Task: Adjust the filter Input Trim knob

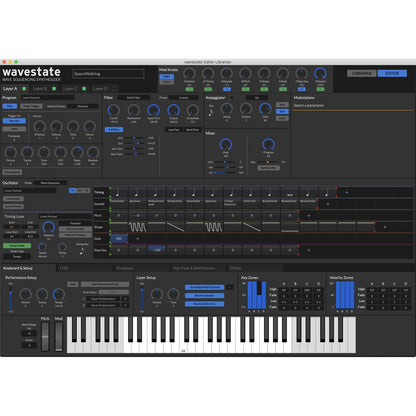Action: pyautogui.click(x=153, y=110)
